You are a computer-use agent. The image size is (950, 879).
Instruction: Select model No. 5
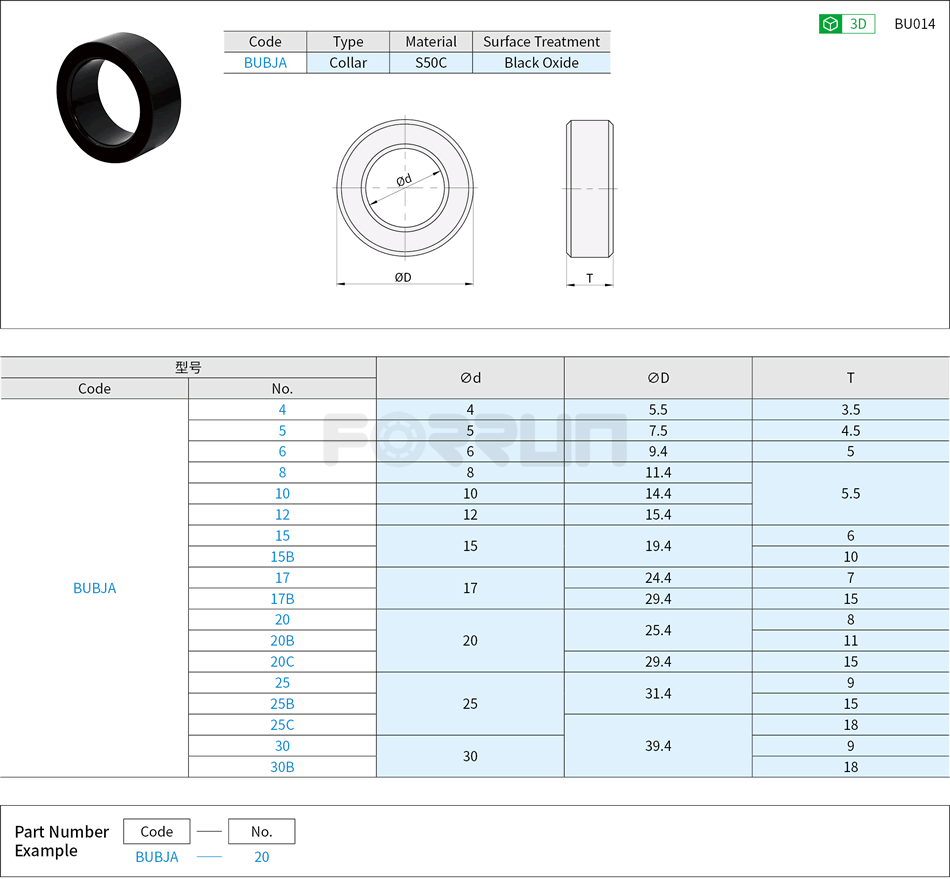click(x=282, y=431)
